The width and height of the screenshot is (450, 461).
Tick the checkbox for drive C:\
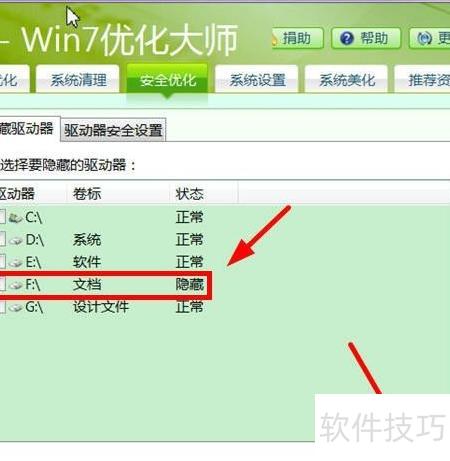pyautogui.click(x=2, y=217)
